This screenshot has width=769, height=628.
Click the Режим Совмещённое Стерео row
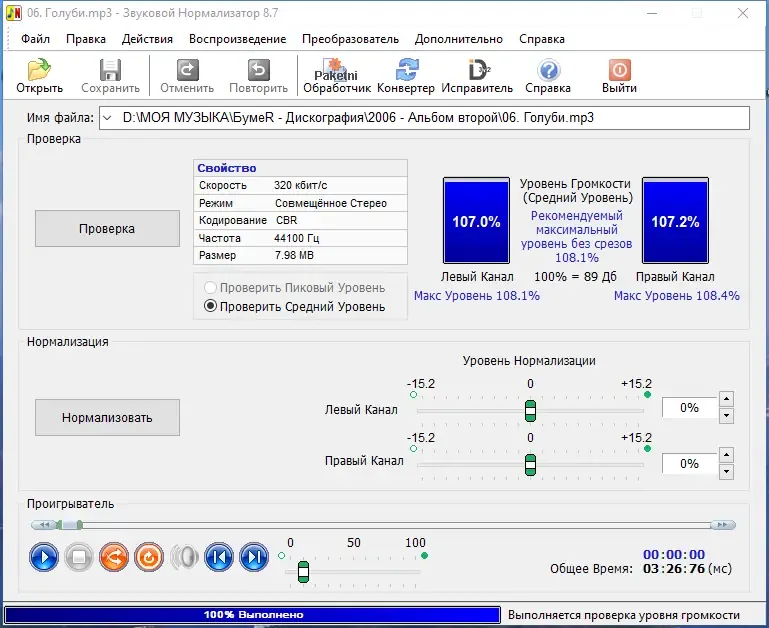[x=301, y=203]
